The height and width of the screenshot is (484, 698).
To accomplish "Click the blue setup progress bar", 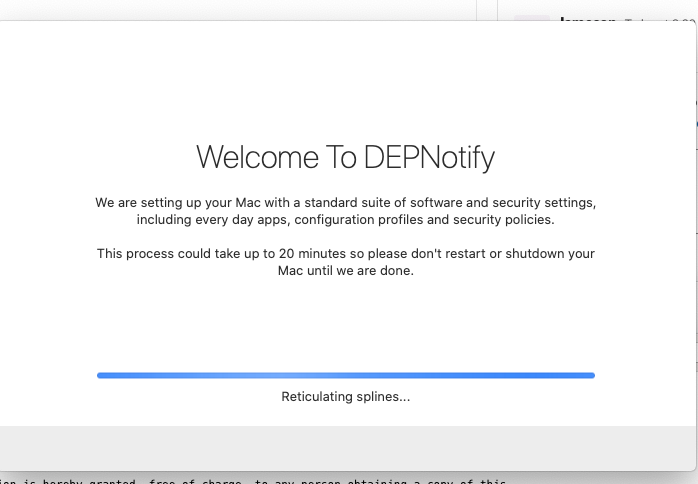I will pos(346,375).
